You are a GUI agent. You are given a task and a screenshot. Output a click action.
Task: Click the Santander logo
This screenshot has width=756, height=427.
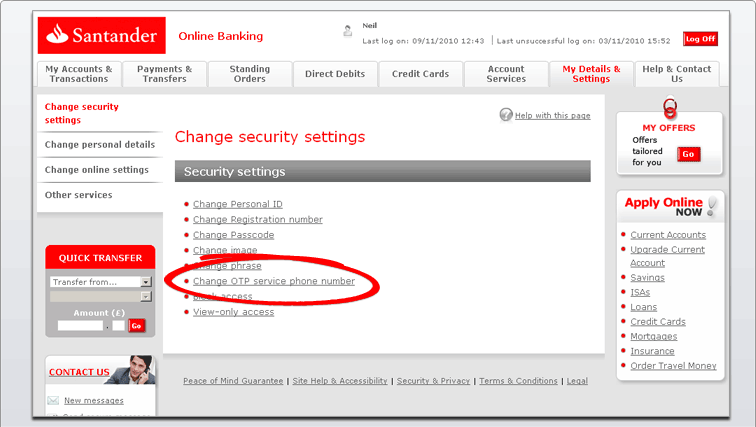pyautogui.click(x=101, y=36)
